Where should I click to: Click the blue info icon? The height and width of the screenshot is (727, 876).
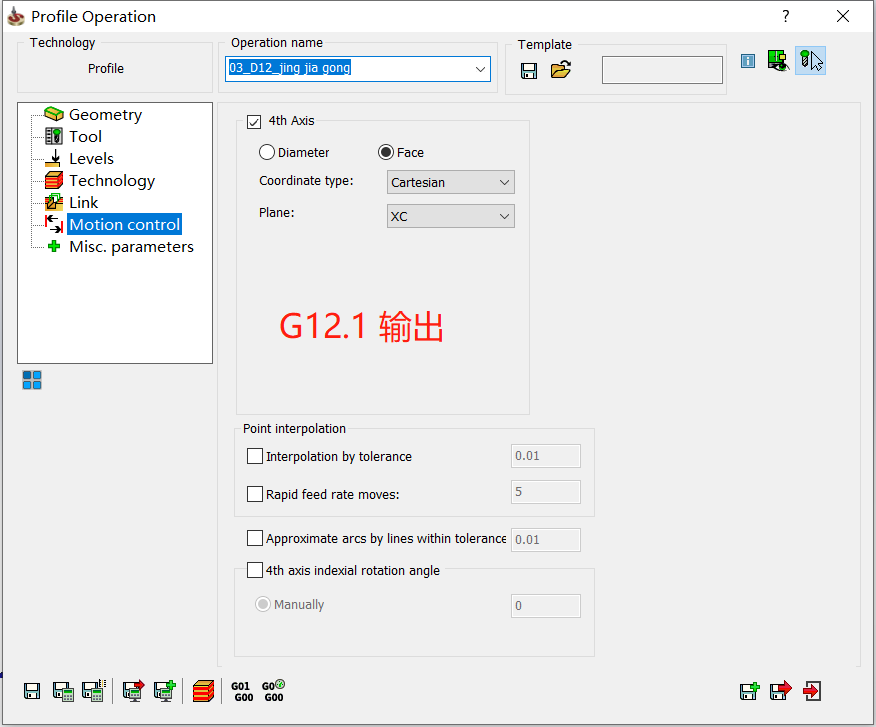(x=747, y=61)
